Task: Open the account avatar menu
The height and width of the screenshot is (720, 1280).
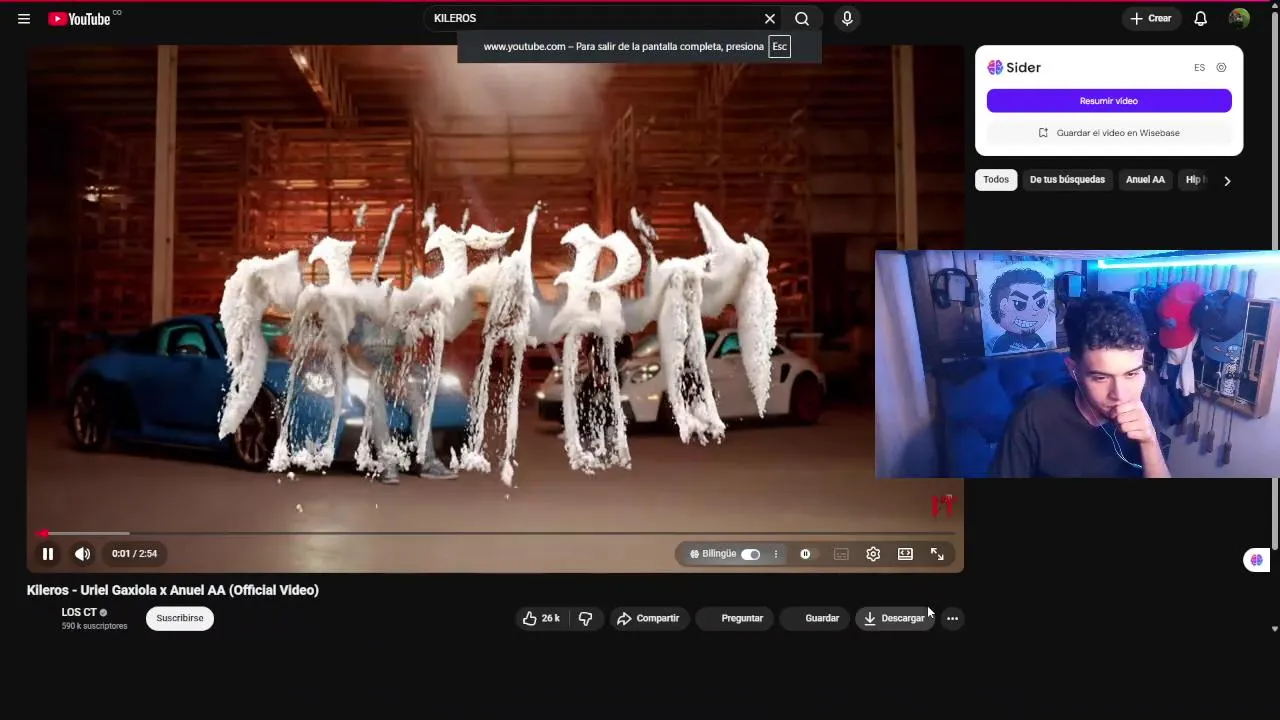Action: click(x=1239, y=18)
